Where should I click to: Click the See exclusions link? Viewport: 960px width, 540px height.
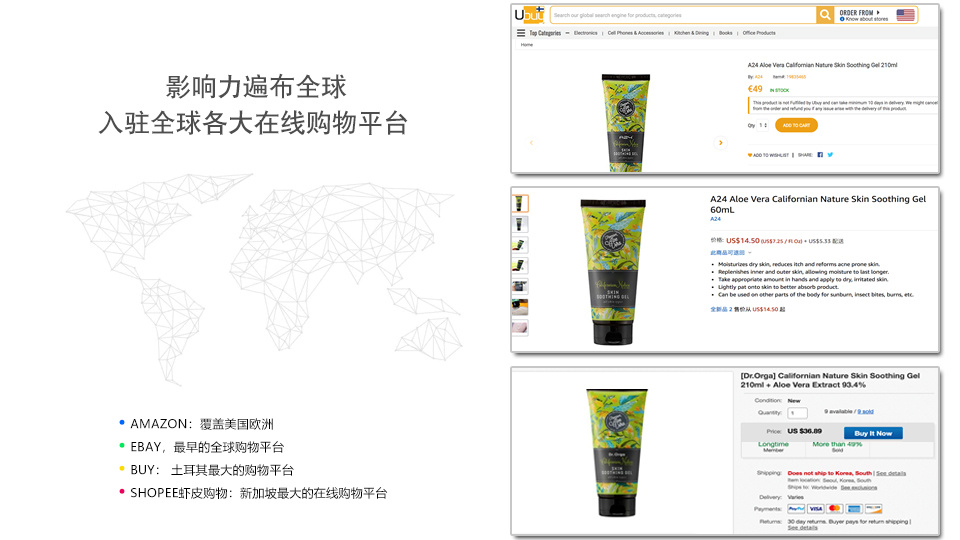858,487
